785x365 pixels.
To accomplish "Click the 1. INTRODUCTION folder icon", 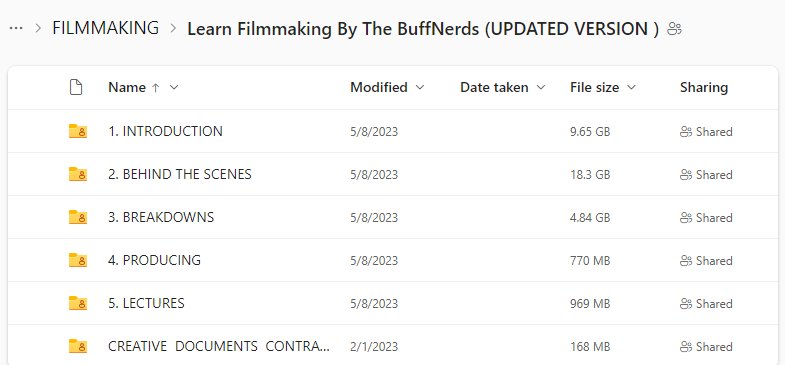I will click(x=78, y=131).
